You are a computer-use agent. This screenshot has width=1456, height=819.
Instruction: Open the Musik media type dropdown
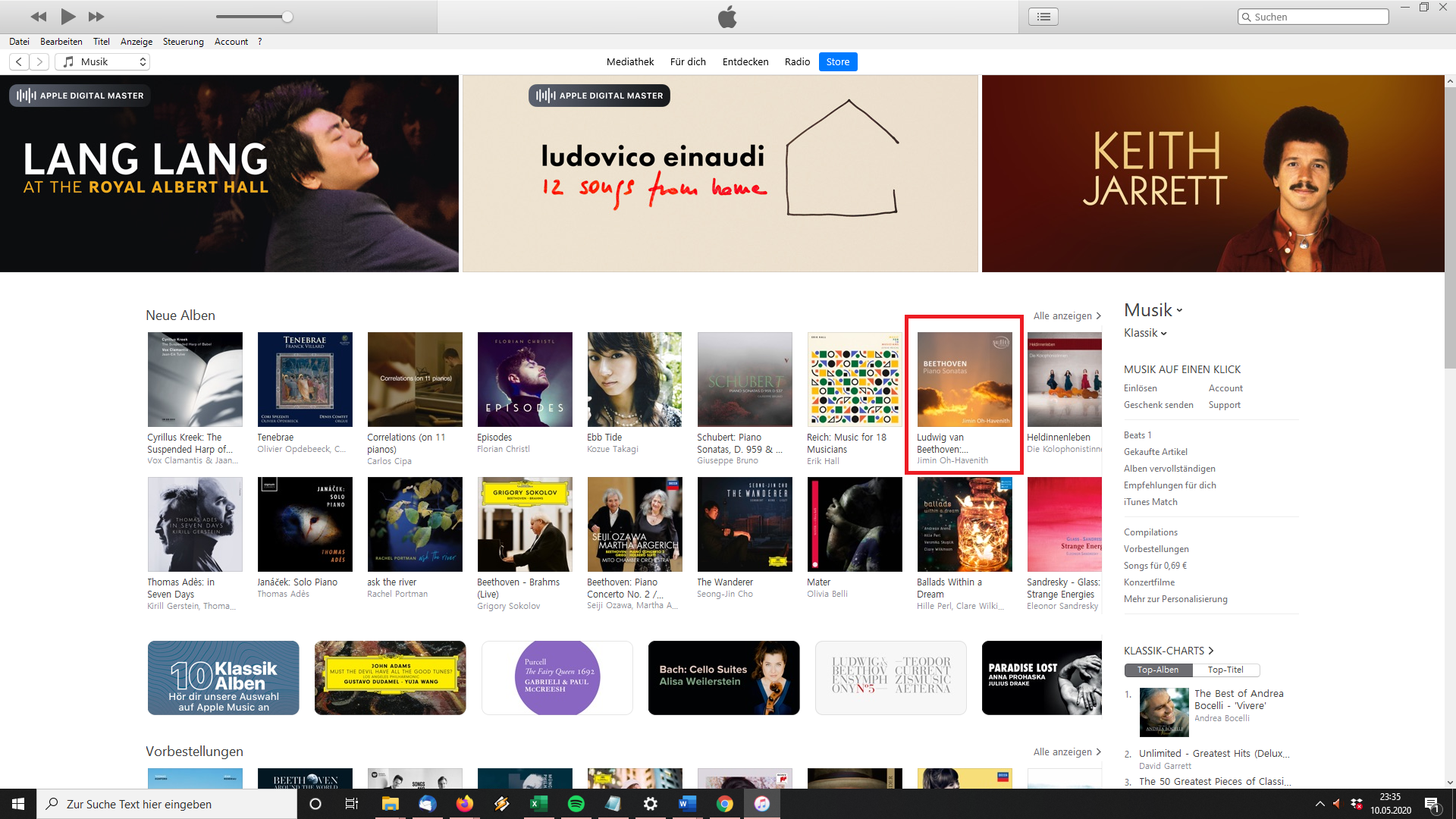[103, 61]
